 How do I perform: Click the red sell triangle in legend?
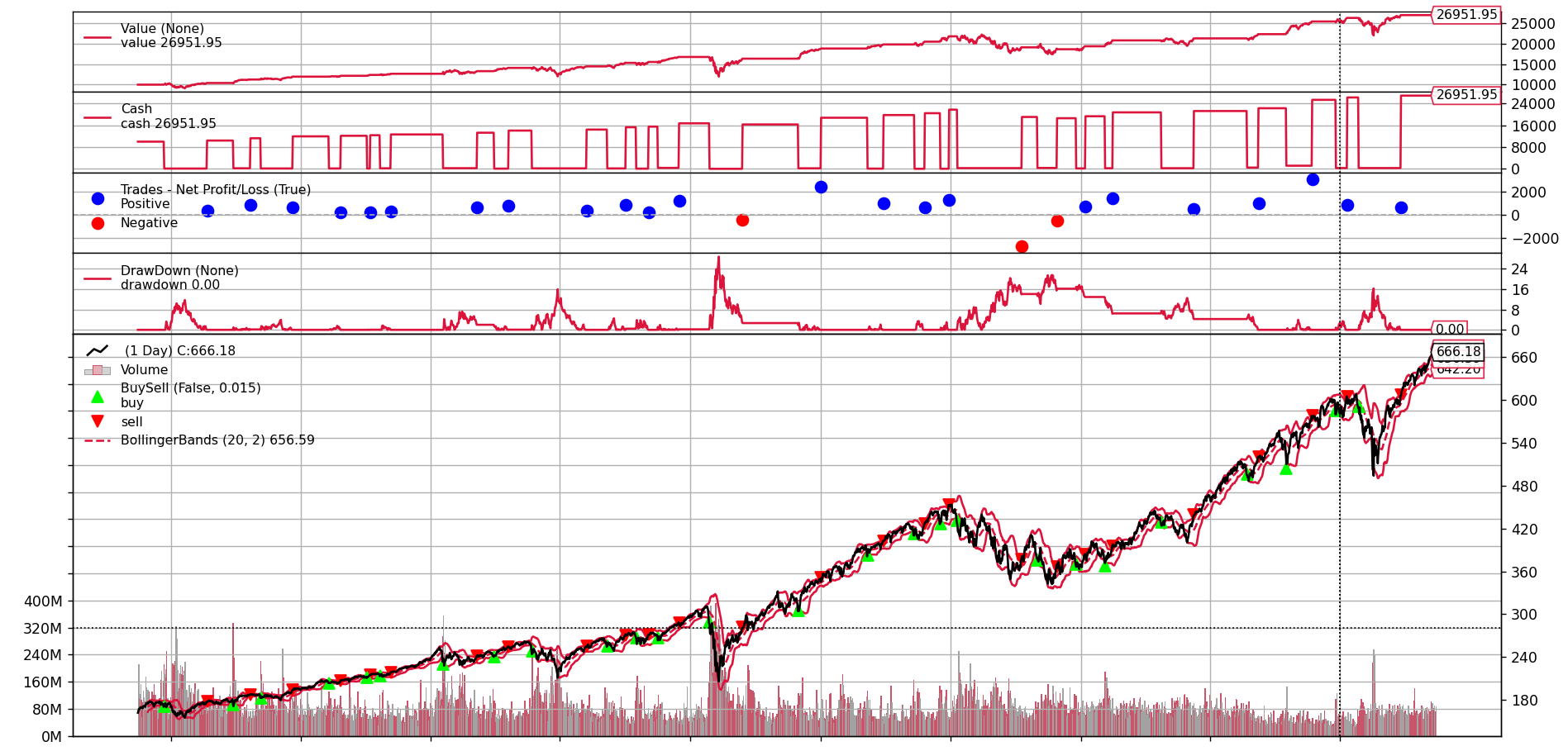(x=98, y=421)
